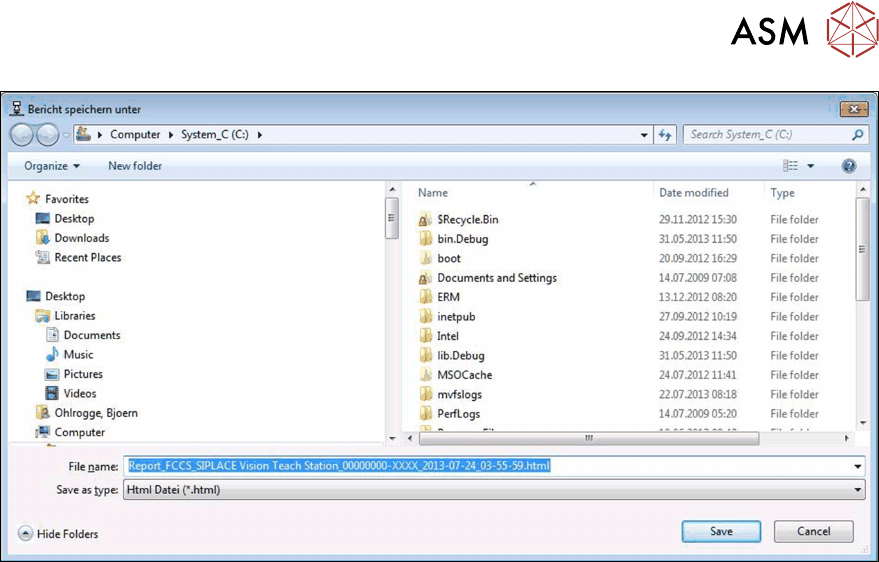Select the bin.Debug folder icon
Viewport: 879px width, 562px height.
tap(425, 239)
